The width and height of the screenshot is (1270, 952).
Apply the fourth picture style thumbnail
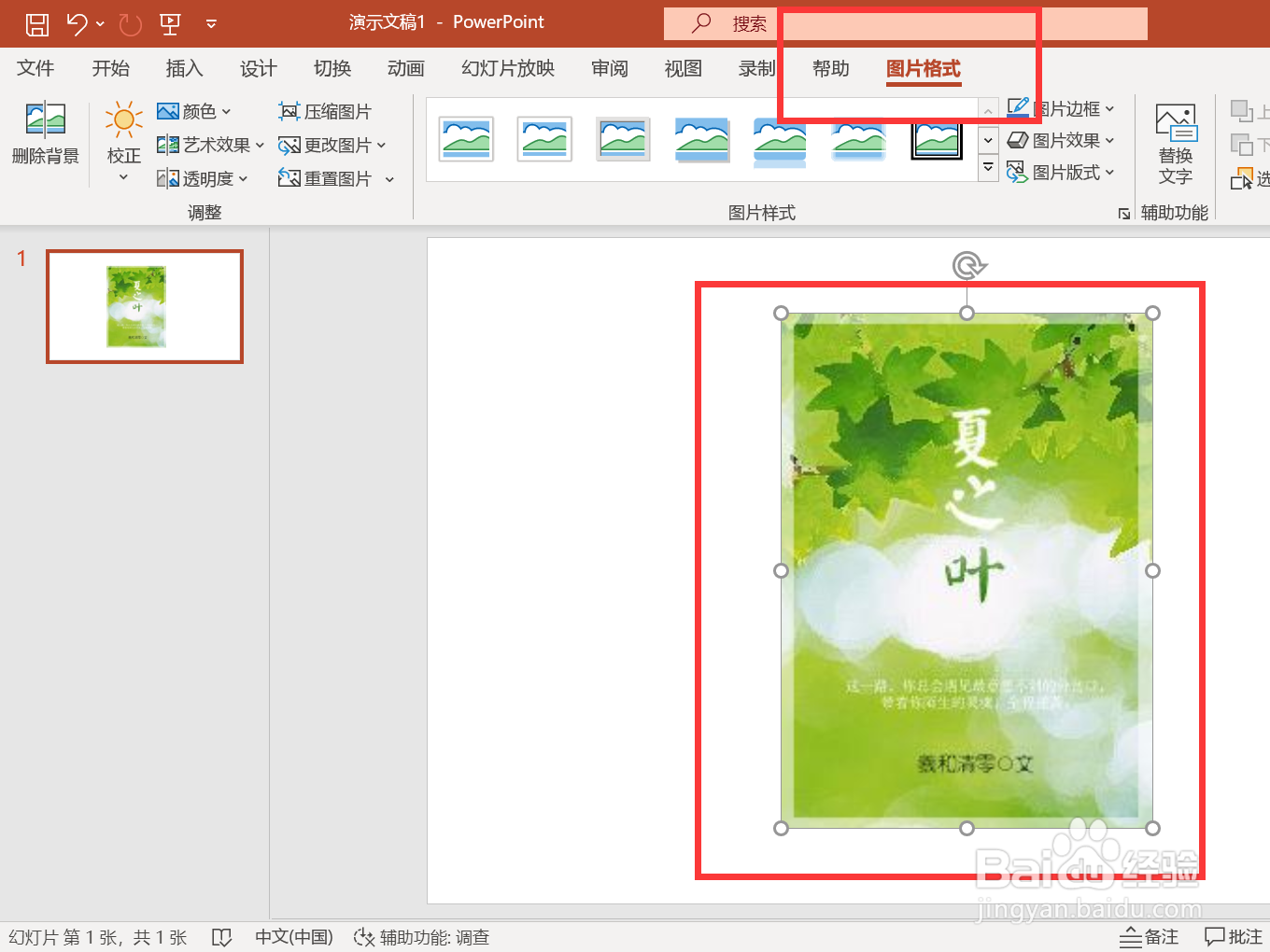point(701,139)
